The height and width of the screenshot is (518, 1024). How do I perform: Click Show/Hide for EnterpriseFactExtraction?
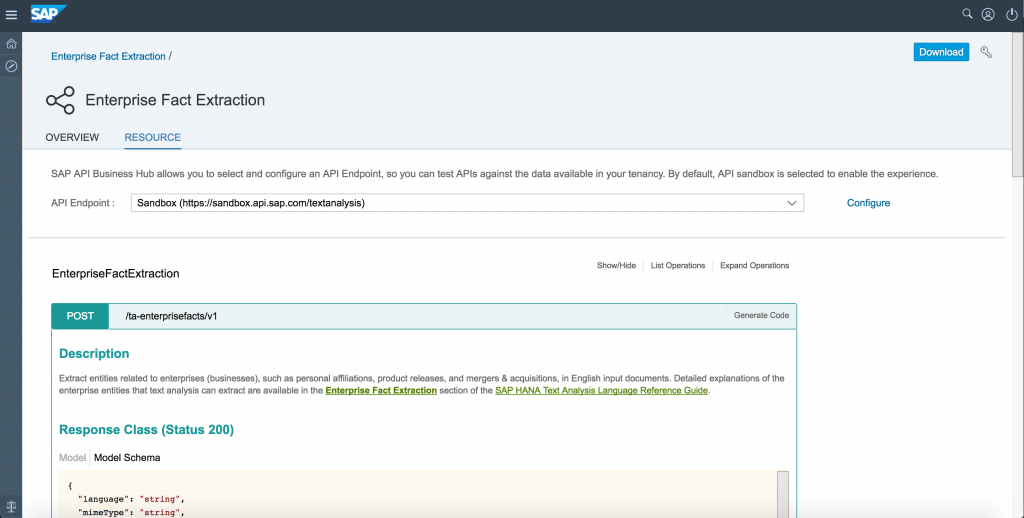(616, 265)
